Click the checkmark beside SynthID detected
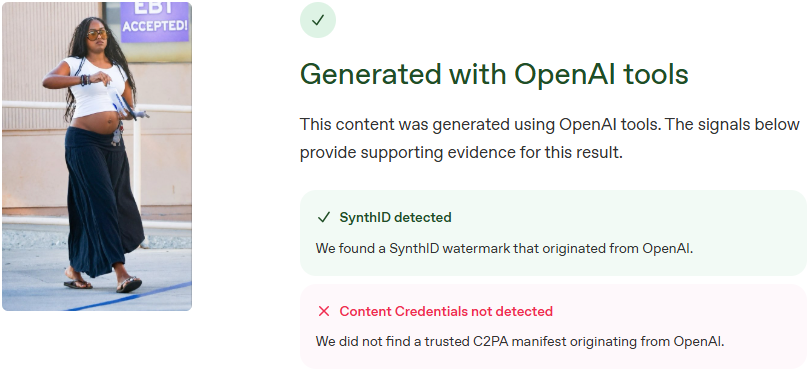Screen dimensions: 810x370 323,218
